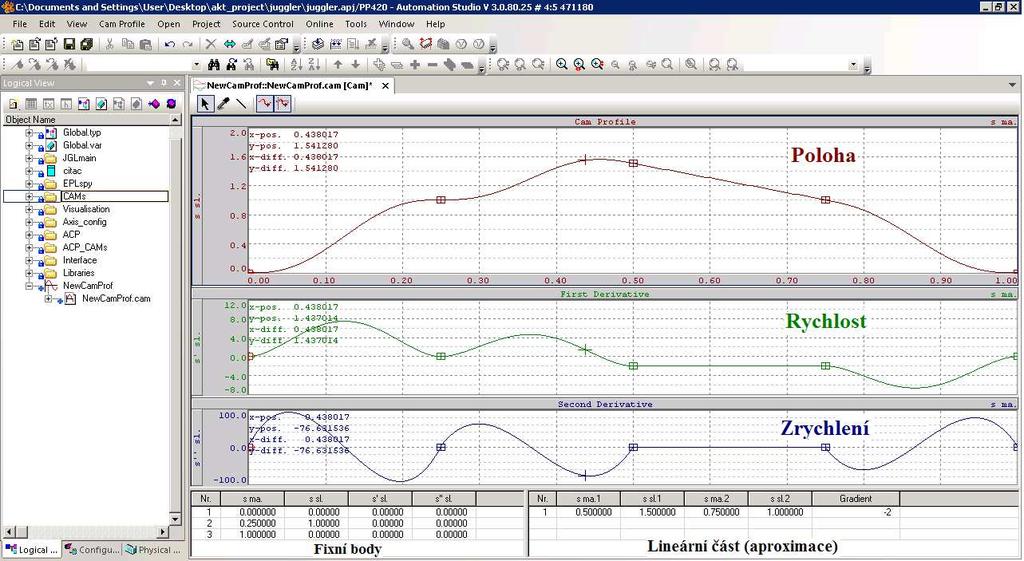
Task: Open the search combo box dropdown
Action: click(197, 64)
